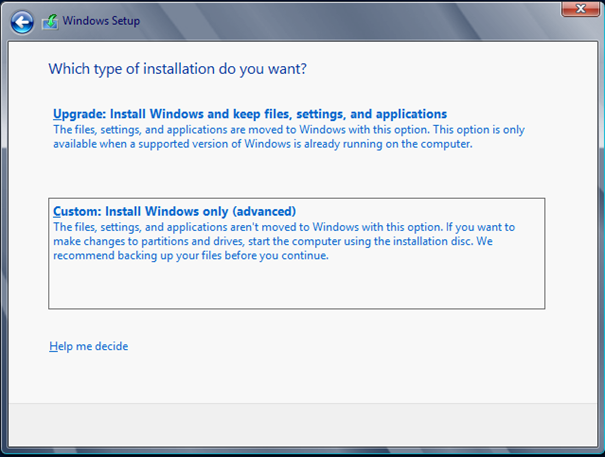Image resolution: width=605 pixels, height=457 pixels.
Task: Click Upgrade description starting 'The files, settings, and applications are moved'
Action: [x=289, y=137]
